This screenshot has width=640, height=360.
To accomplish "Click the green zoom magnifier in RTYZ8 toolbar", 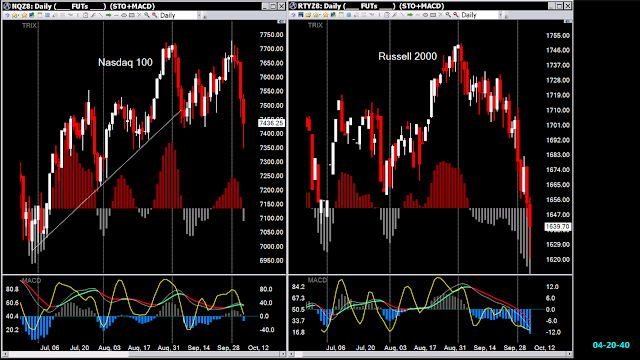I will coord(448,15).
